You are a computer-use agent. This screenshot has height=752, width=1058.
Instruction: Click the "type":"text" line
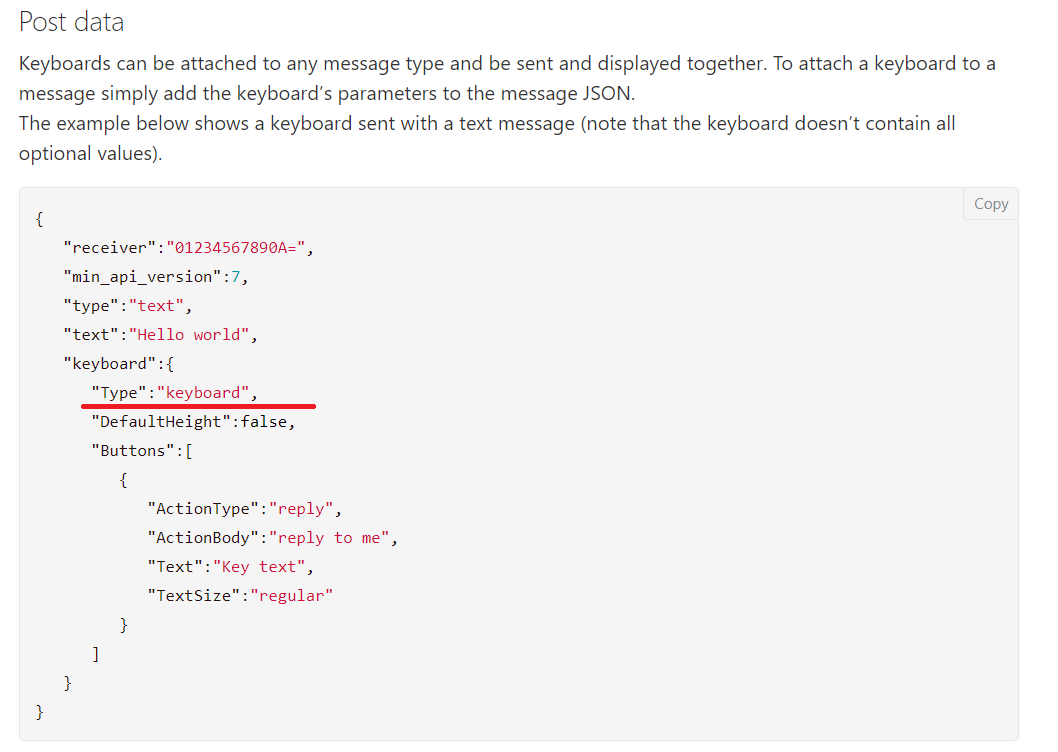click(128, 306)
